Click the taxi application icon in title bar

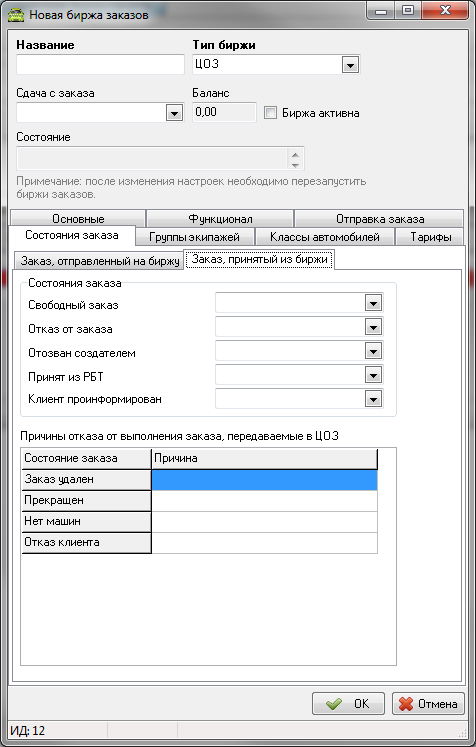tap(16, 14)
